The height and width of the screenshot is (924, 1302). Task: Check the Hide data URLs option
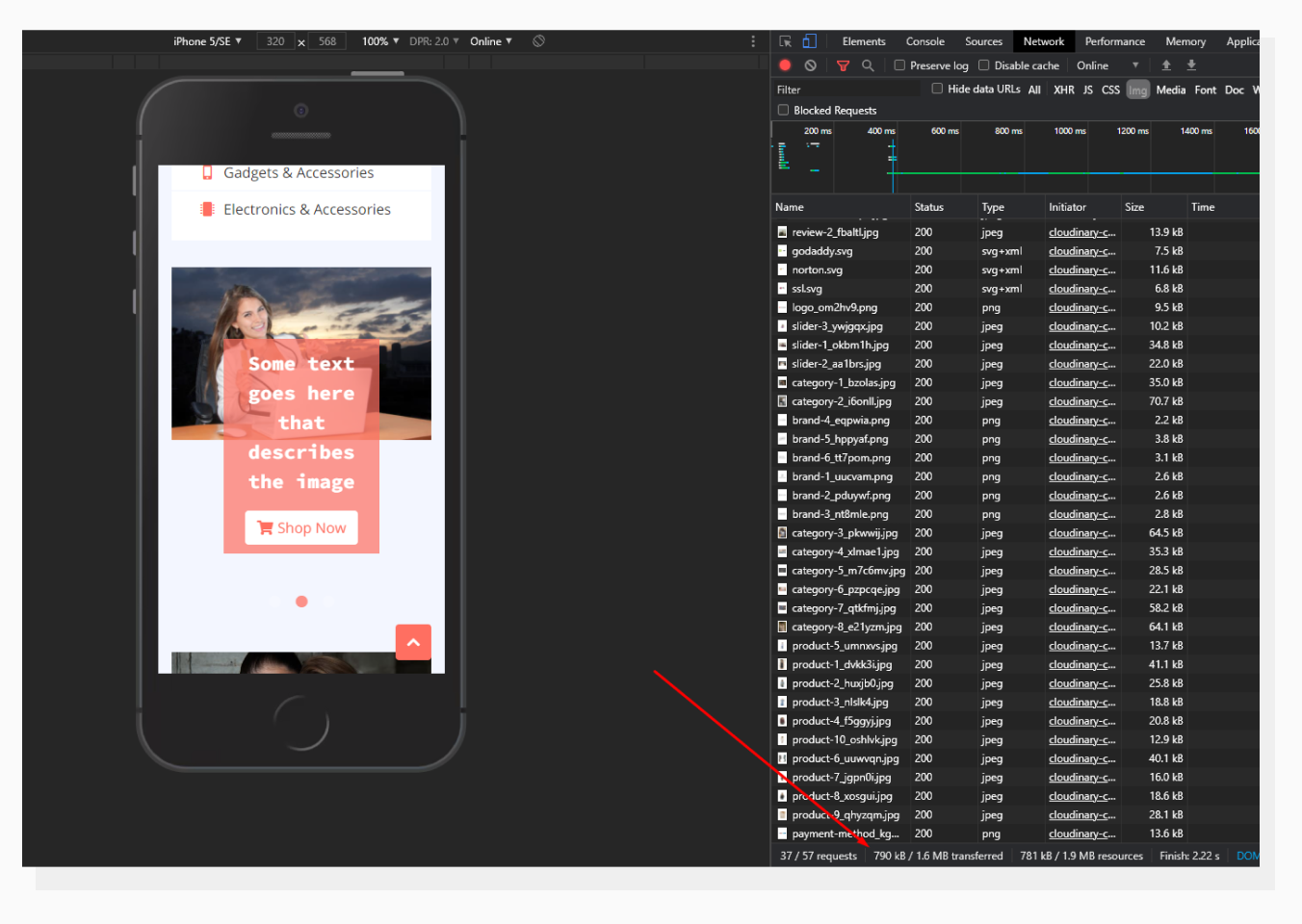click(937, 89)
